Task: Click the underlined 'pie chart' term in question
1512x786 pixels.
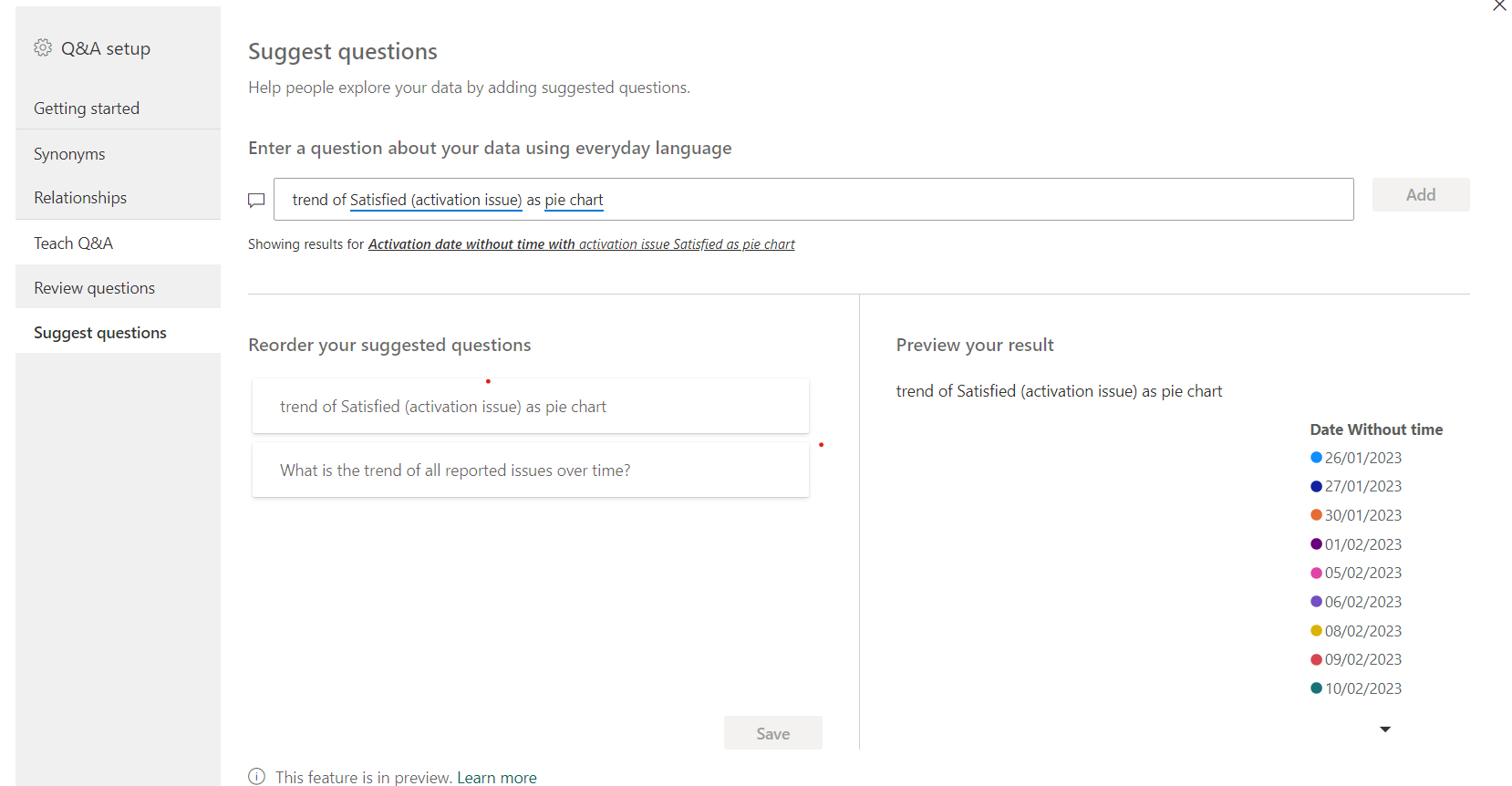Action: 574,200
